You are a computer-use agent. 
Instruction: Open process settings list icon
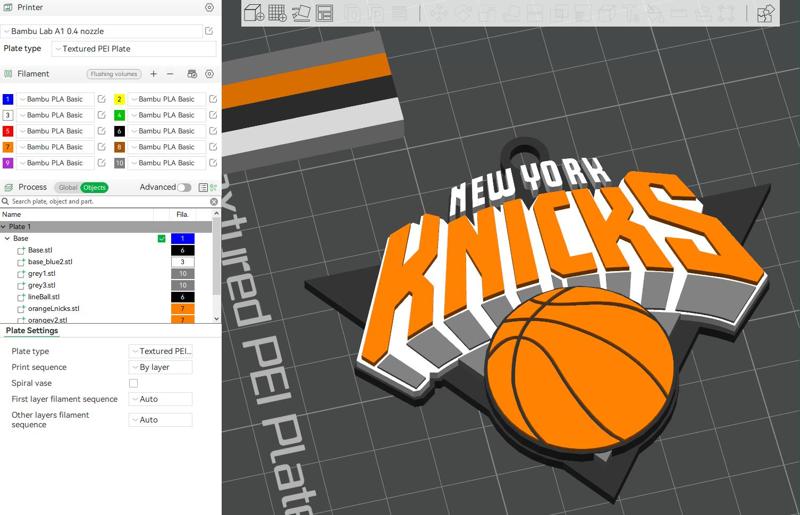203,187
